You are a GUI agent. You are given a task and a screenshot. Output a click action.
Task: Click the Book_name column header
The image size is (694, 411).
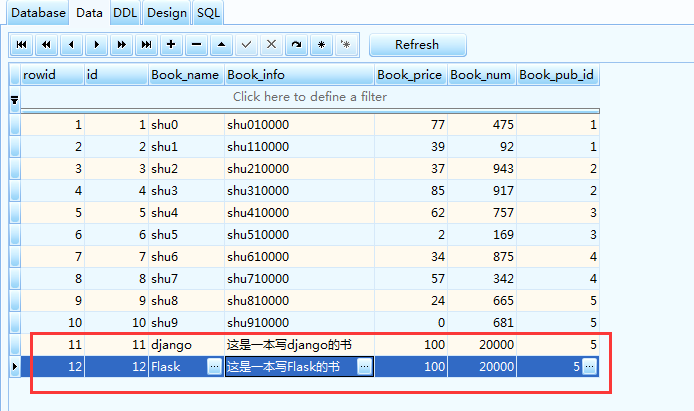tap(186, 75)
